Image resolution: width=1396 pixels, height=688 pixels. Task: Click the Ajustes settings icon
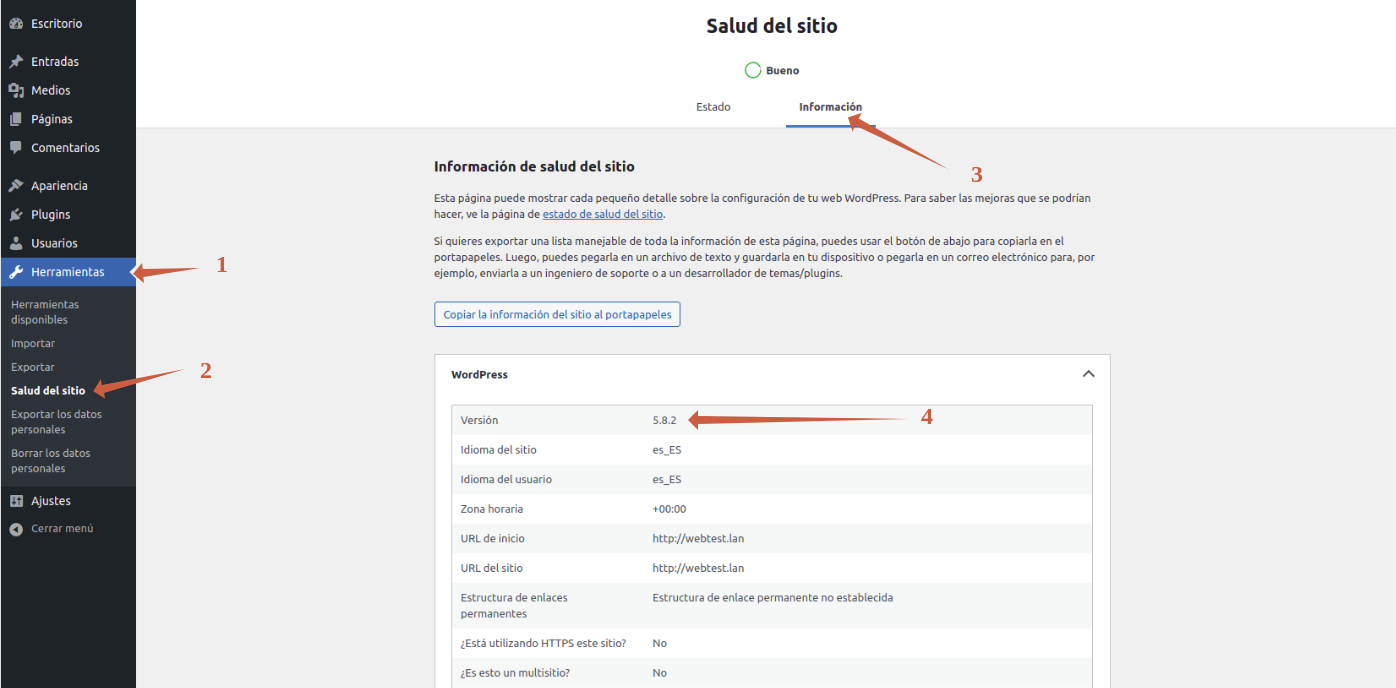click(x=16, y=501)
